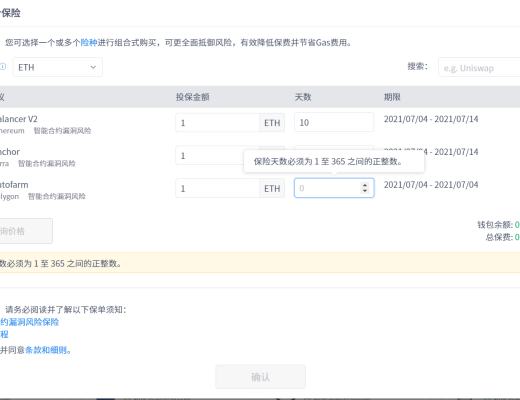Click the Anchor protocol name

coord(10,152)
